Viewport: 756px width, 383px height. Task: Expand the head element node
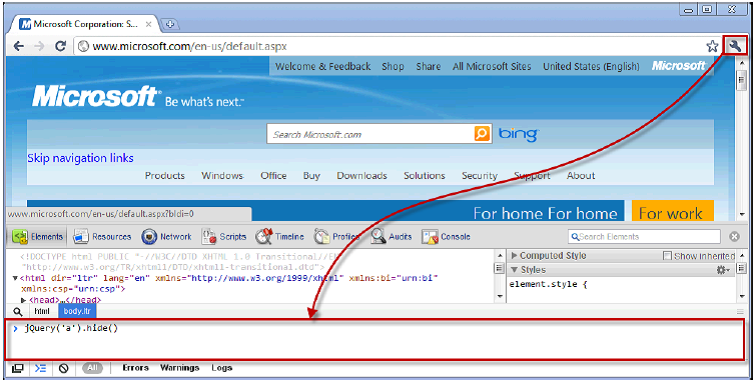point(23,300)
